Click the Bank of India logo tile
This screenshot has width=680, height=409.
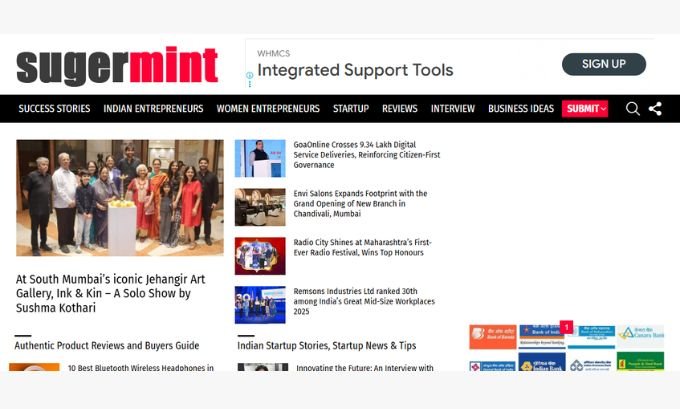[x=542, y=337]
